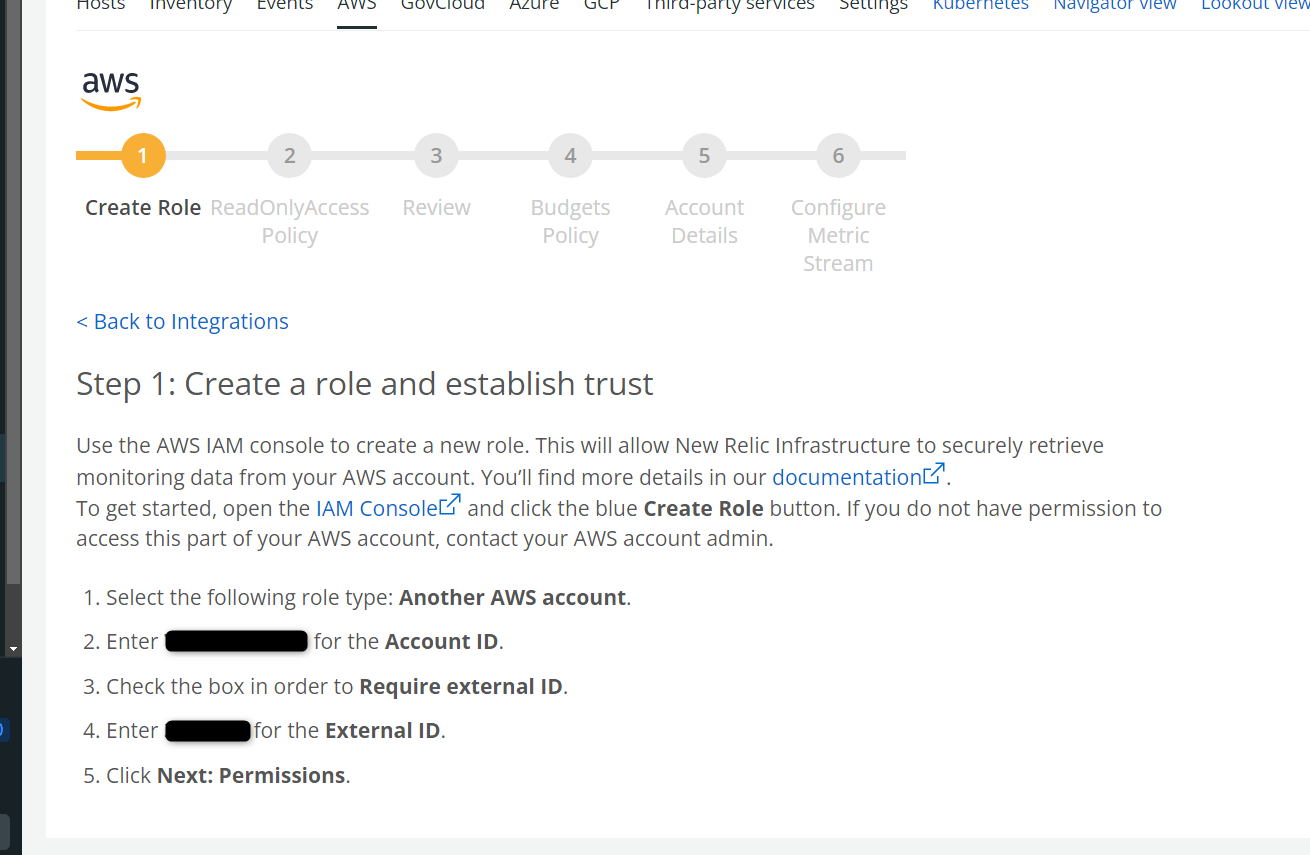This screenshot has width=1310, height=855.
Task: Open the GovCloud tab
Action: click(443, 6)
